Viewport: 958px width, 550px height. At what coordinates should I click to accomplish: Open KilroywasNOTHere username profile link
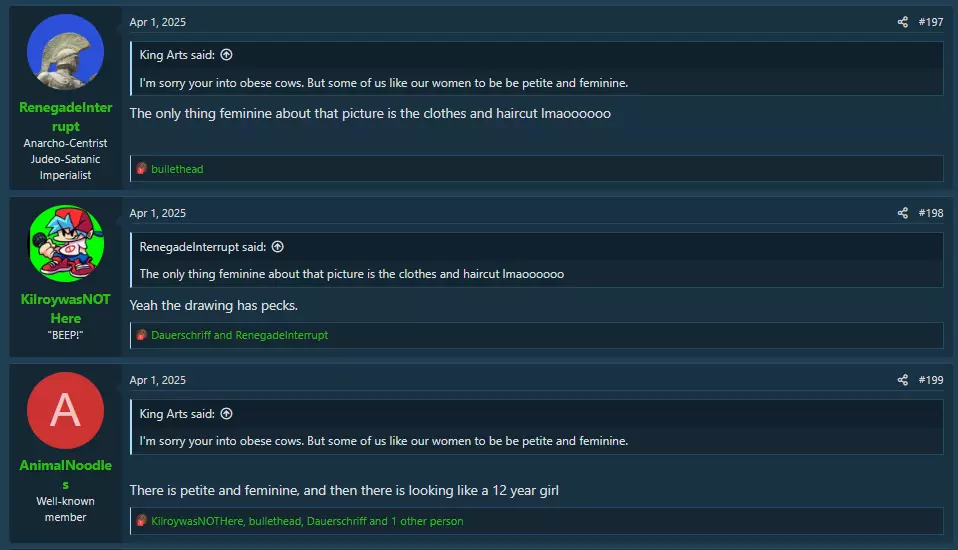click(65, 309)
